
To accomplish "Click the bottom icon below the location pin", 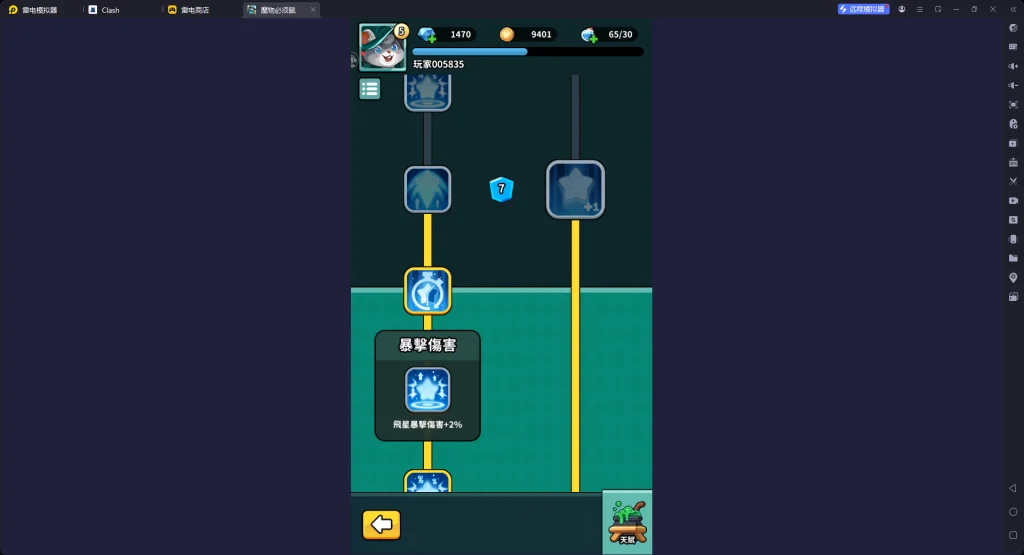I will 1013,297.
